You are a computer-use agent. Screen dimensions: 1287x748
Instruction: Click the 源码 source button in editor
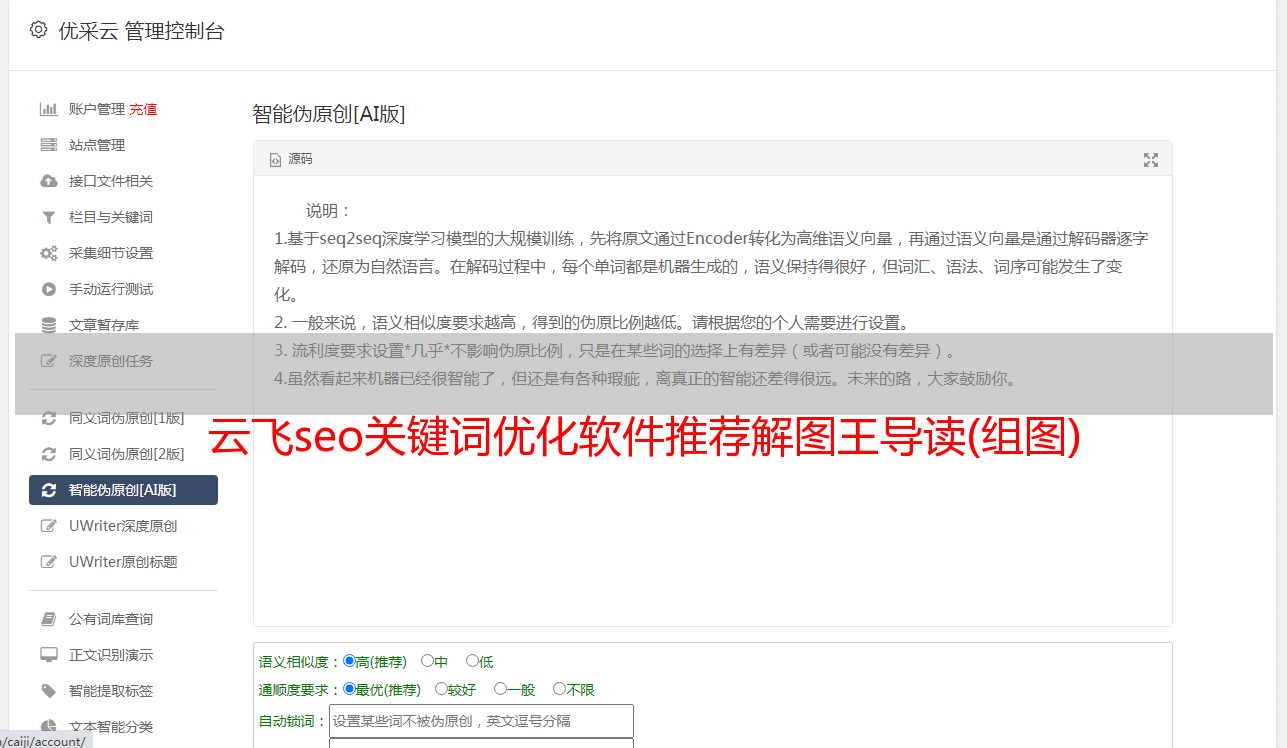click(x=291, y=159)
